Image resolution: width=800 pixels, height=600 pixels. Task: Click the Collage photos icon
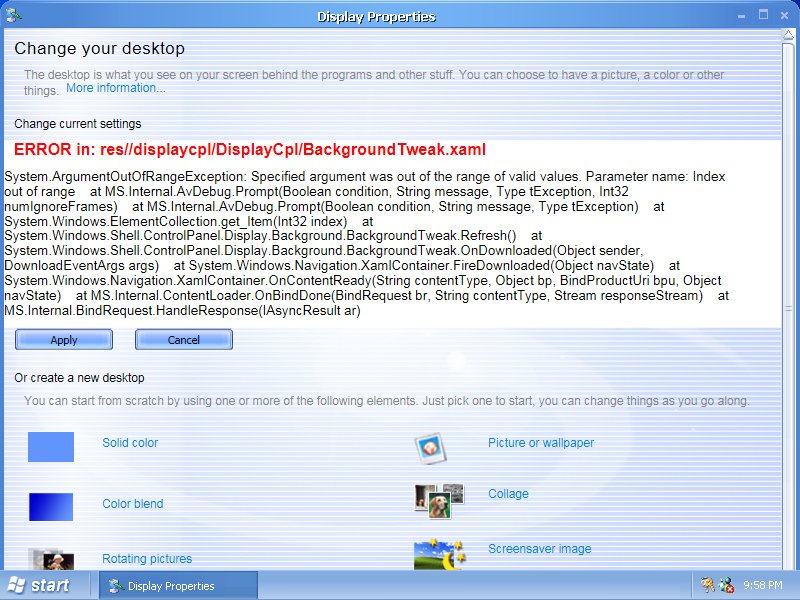pyautogui.click(x=438, y=500)
